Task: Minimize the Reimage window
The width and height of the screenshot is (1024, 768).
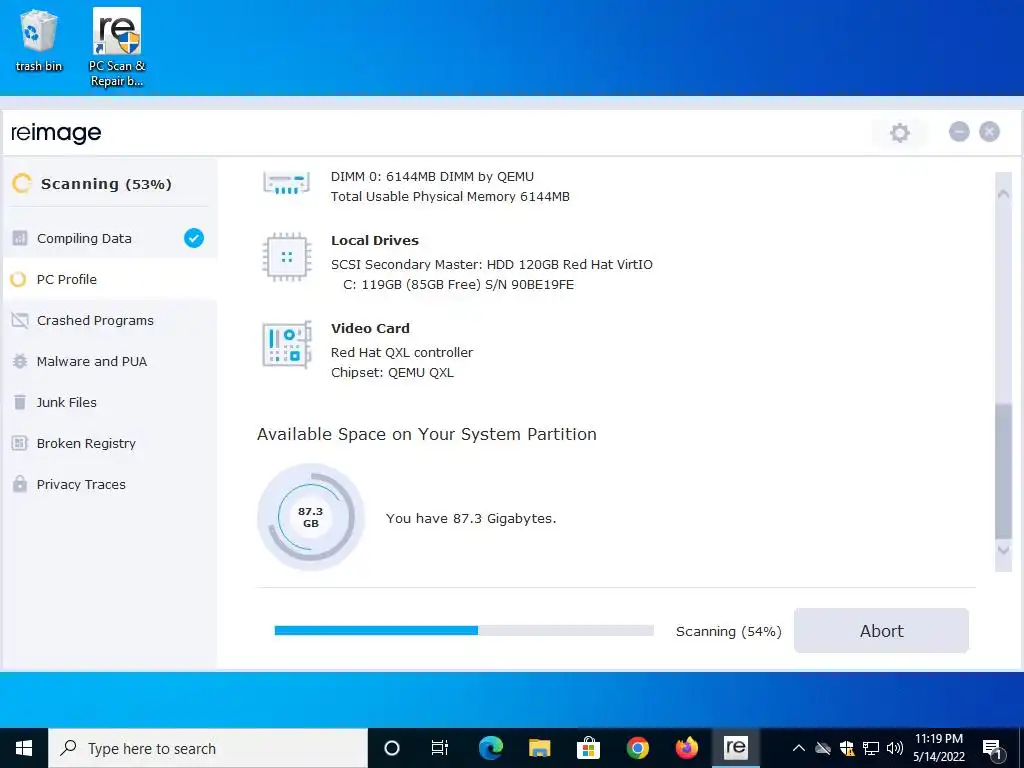Action: click(x=959, y=132)
